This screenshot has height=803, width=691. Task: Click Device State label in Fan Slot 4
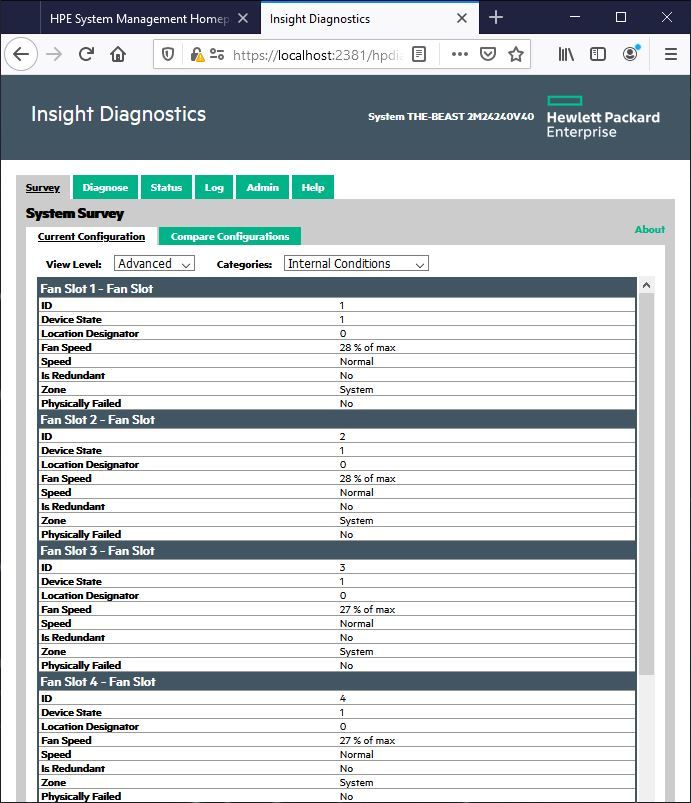tap(71, 712)
